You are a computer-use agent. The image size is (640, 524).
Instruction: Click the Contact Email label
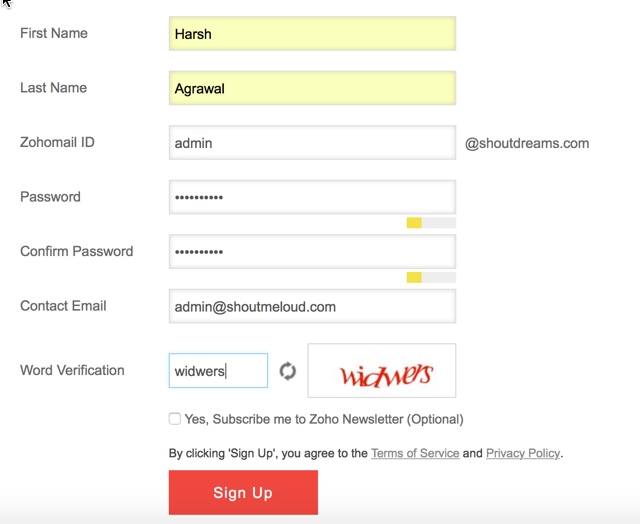63,306
